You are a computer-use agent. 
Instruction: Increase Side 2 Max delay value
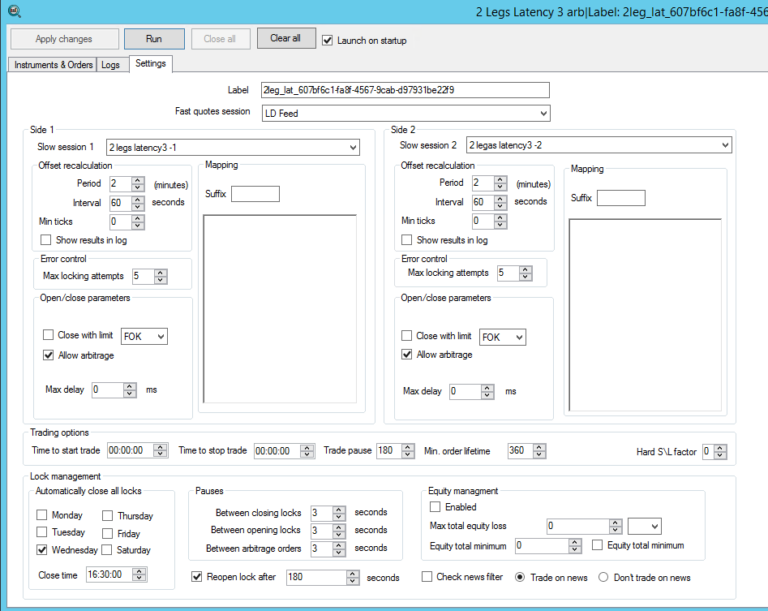click(489, 388)
